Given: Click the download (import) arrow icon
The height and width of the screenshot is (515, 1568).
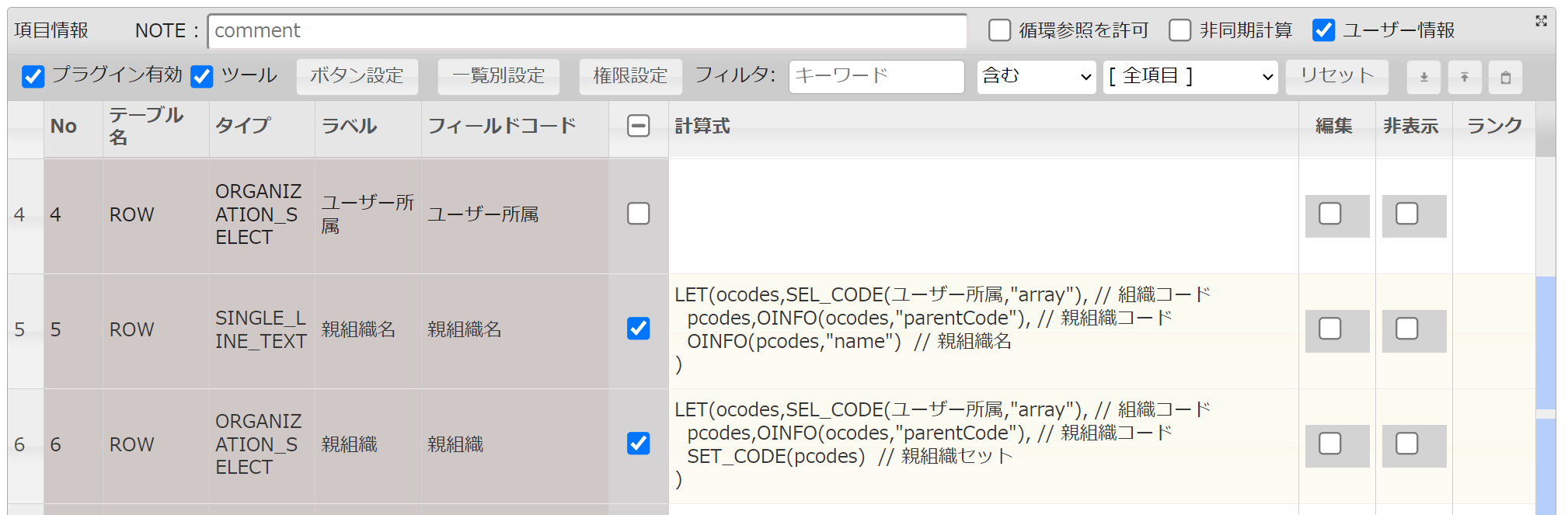Looking at the screenshot, I should (x=1423, y=77).
